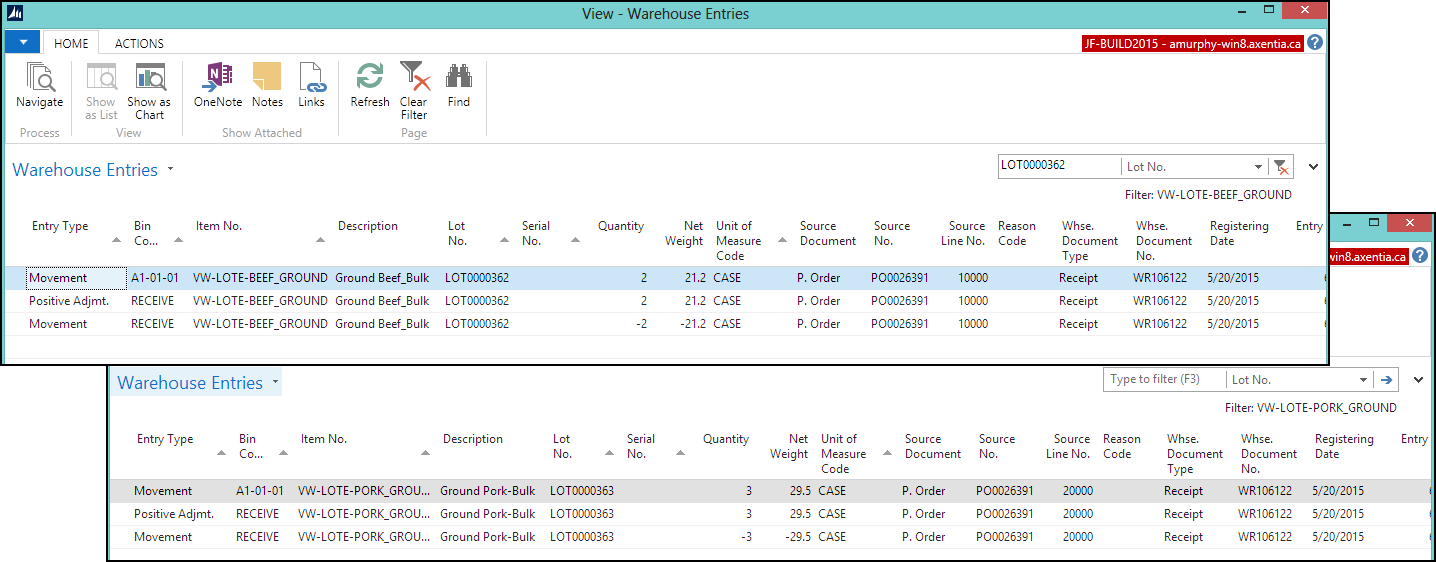Click the Links icon in Show Attached

pos(311,78)
